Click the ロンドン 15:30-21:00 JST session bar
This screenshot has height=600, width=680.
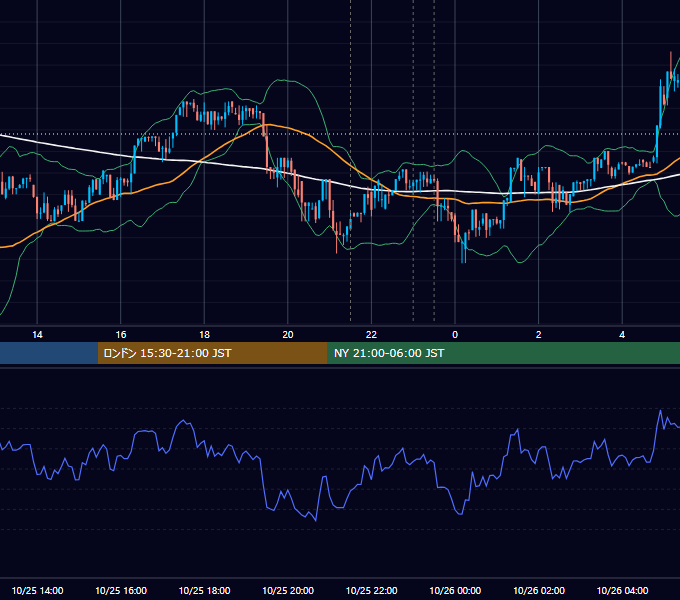pyautogui.click(x=212, y=353)
